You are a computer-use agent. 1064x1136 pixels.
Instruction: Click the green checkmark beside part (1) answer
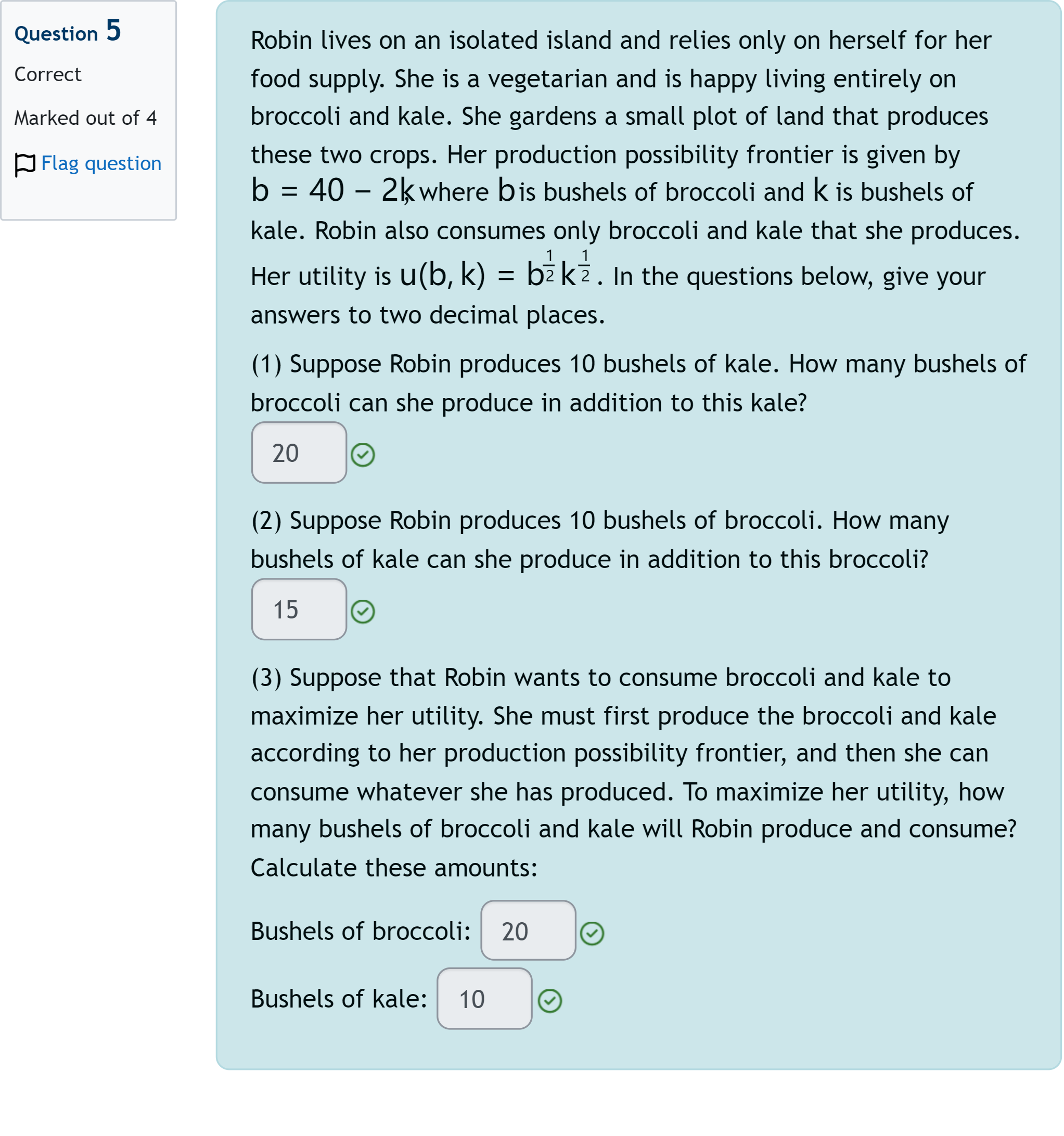(363, 456)
